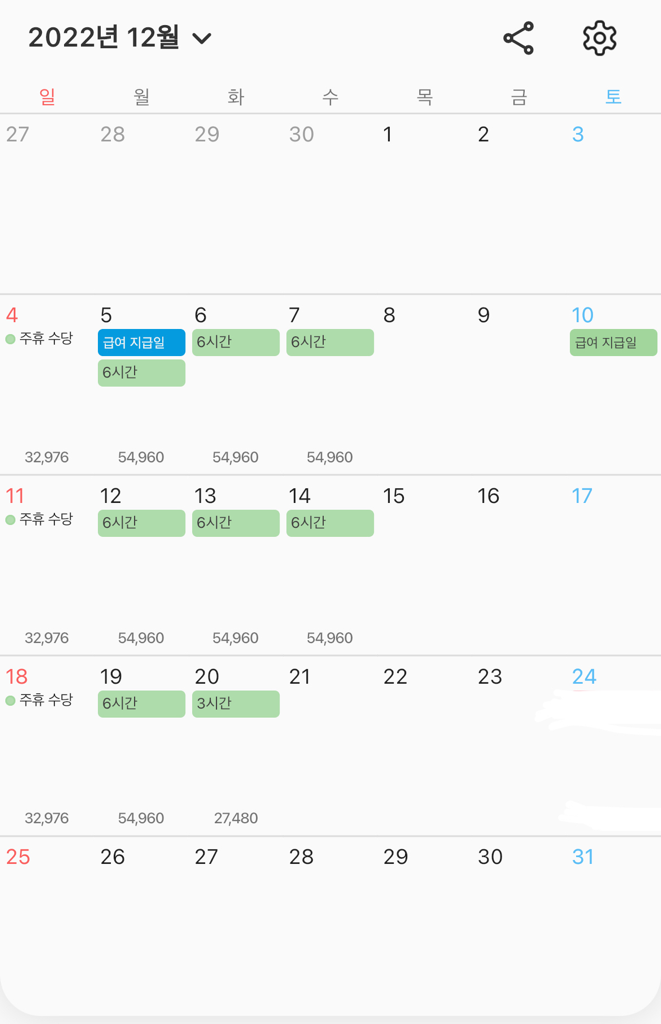Open the 3시간 shift on December 20
Image resolution: width=661 pixels, height=1024 pixels.
coord(235,704)
